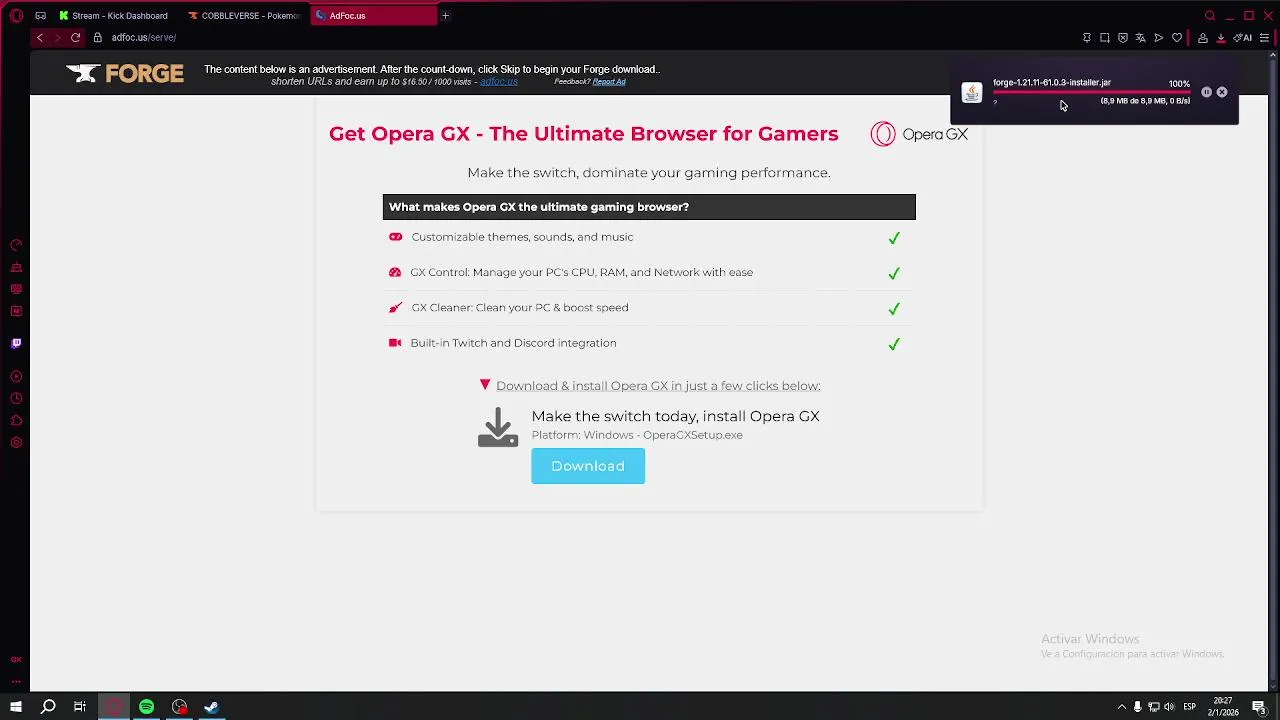1280x720 pixels.
Task: Open the tab search magnifier icon
Action: (x=1210, y=16)
